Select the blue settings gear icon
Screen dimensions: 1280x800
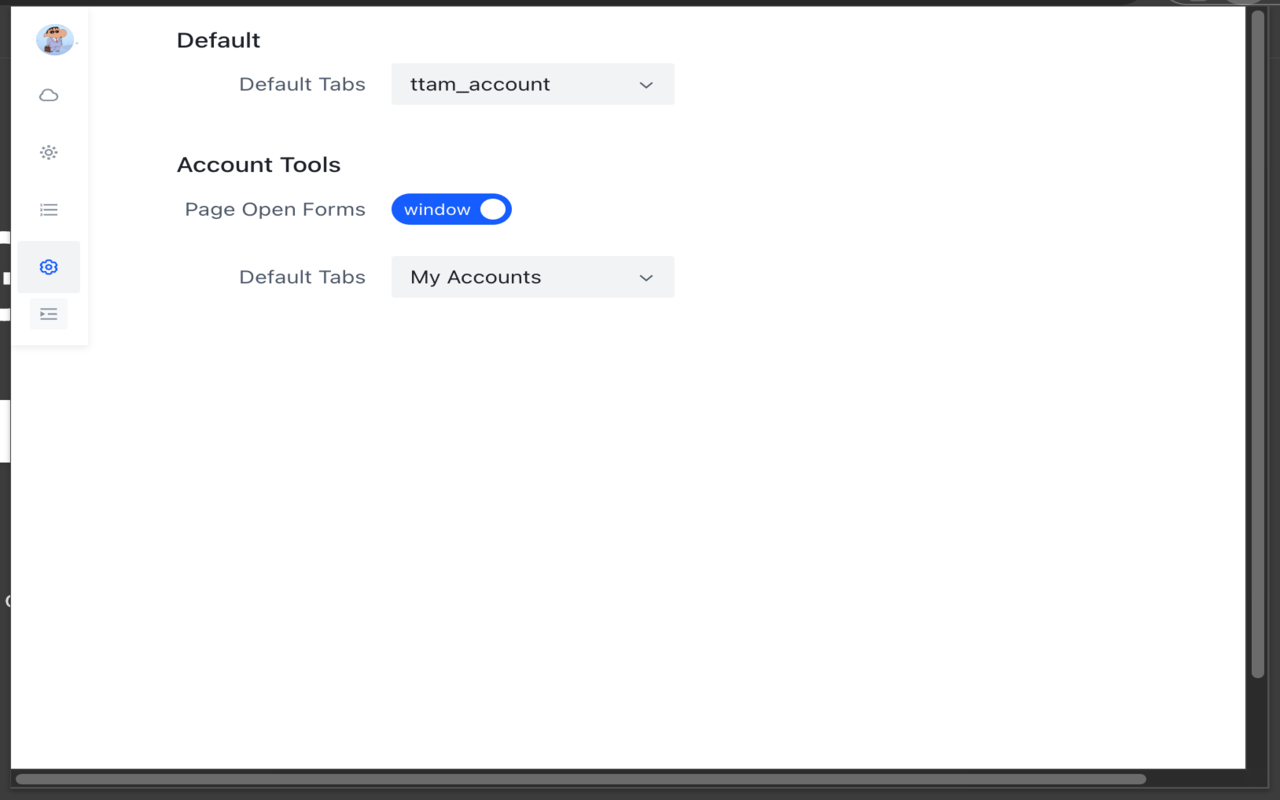(x=48, y=267)
